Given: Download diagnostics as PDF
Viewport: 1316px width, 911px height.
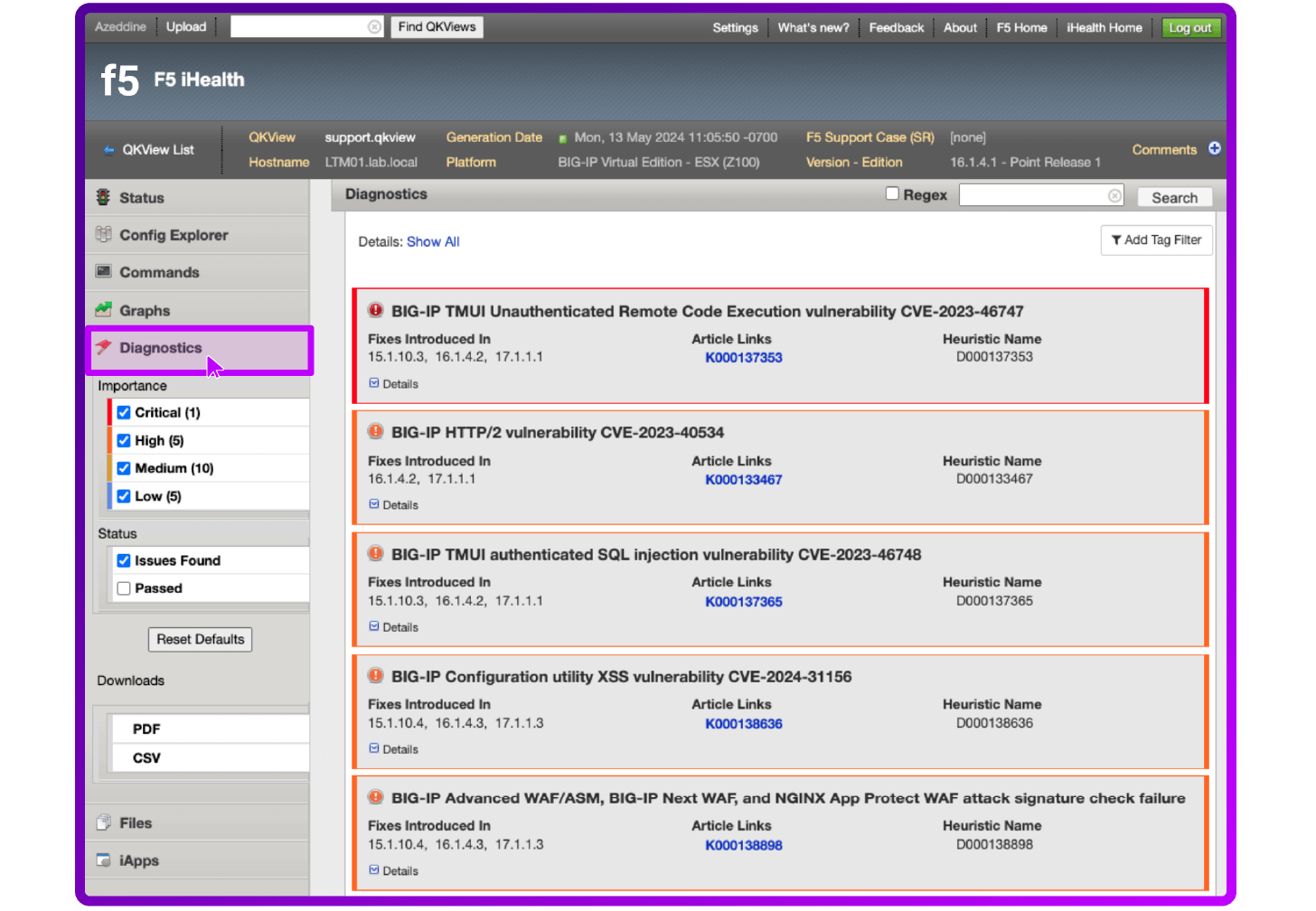Looking at the screenshot, I should (x=211, y=728).
